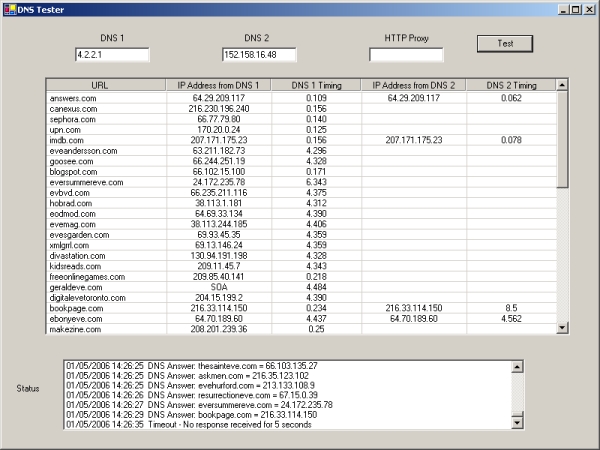This screenshot has width=600, height=450.
Task: Click the status log scroll down arrow
Action: click(517, 422)
